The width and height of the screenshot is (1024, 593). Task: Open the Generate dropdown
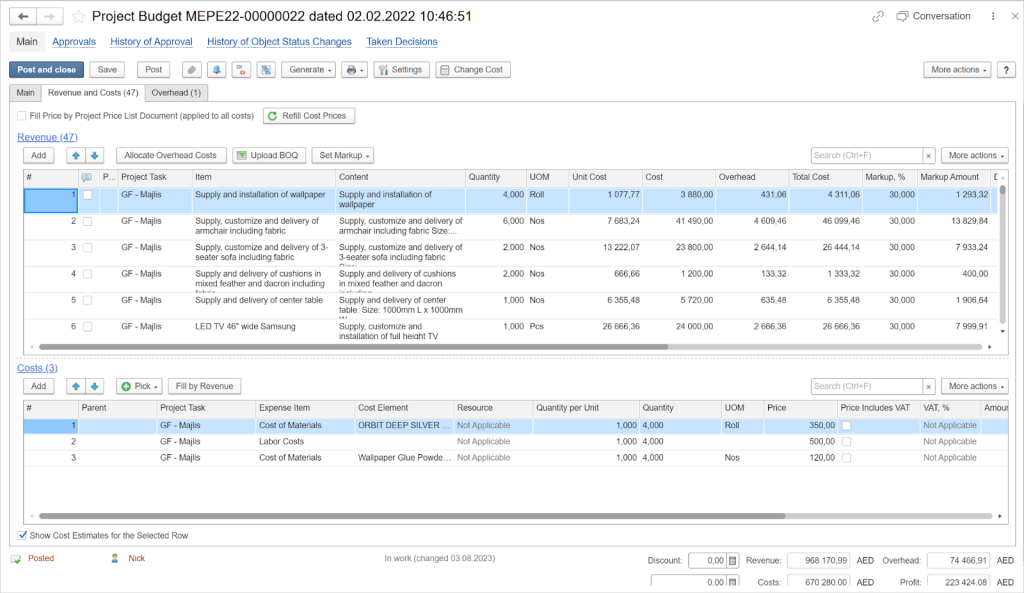click(308, 70)
